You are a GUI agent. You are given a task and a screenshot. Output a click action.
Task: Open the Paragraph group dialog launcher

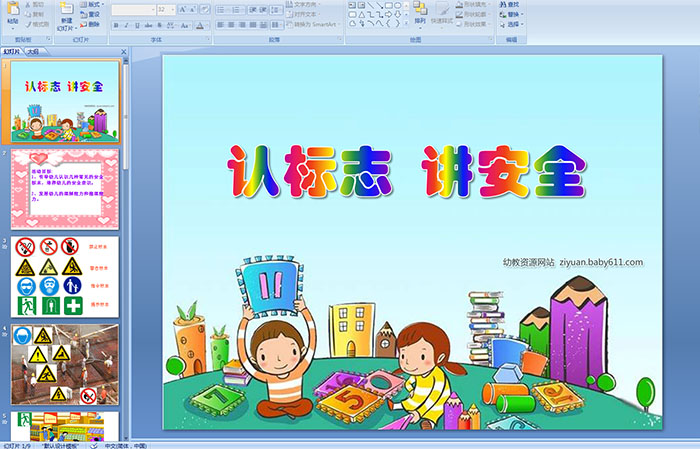(340, 39)
